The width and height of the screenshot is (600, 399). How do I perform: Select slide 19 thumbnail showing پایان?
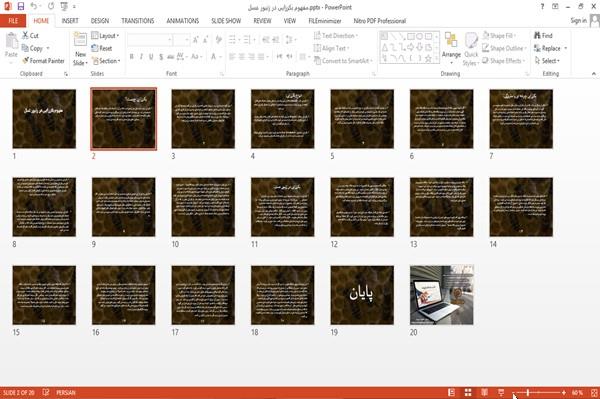click(362, 295)
